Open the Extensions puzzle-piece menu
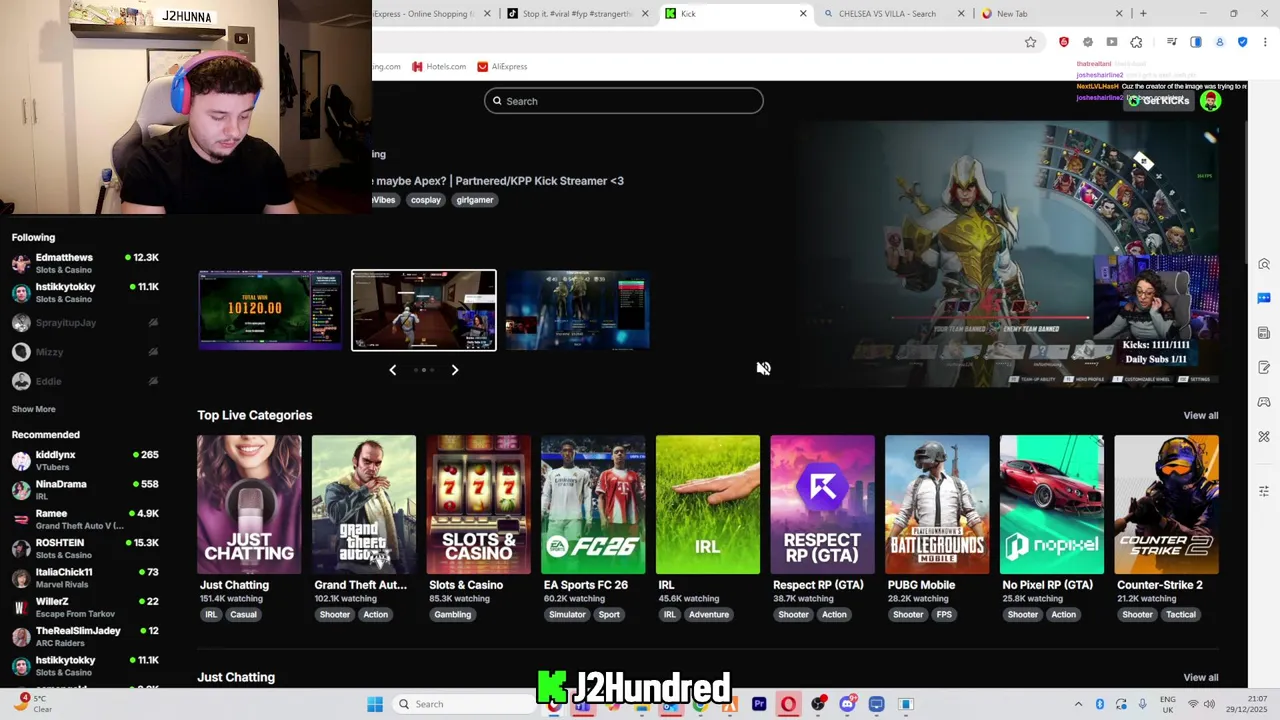The height and width of the screenshot is (720, 1280). coord(1136,42)
